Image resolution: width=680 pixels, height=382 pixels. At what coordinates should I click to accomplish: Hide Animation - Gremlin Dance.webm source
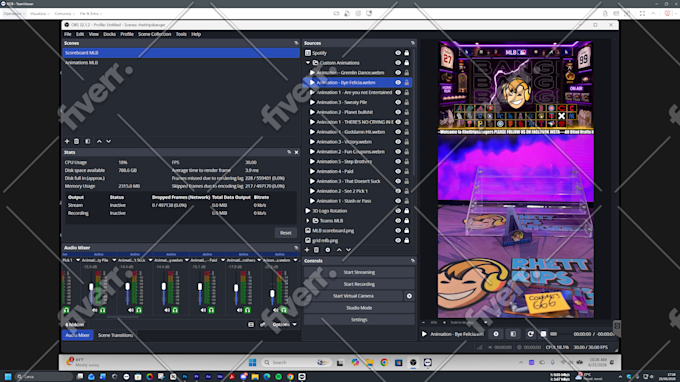(398, 72)
